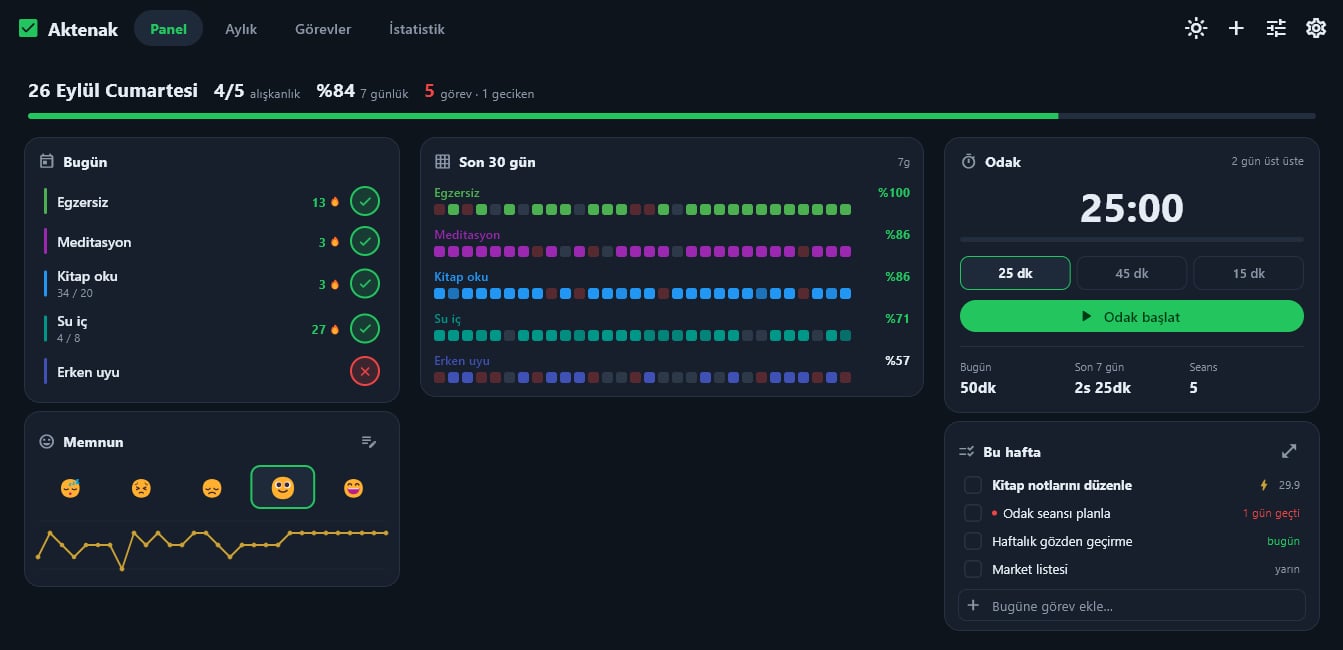Click the flame streak icon for Meditasyon
The width and height of the screenshot is (1343, 650).
[x=335, y=242]
